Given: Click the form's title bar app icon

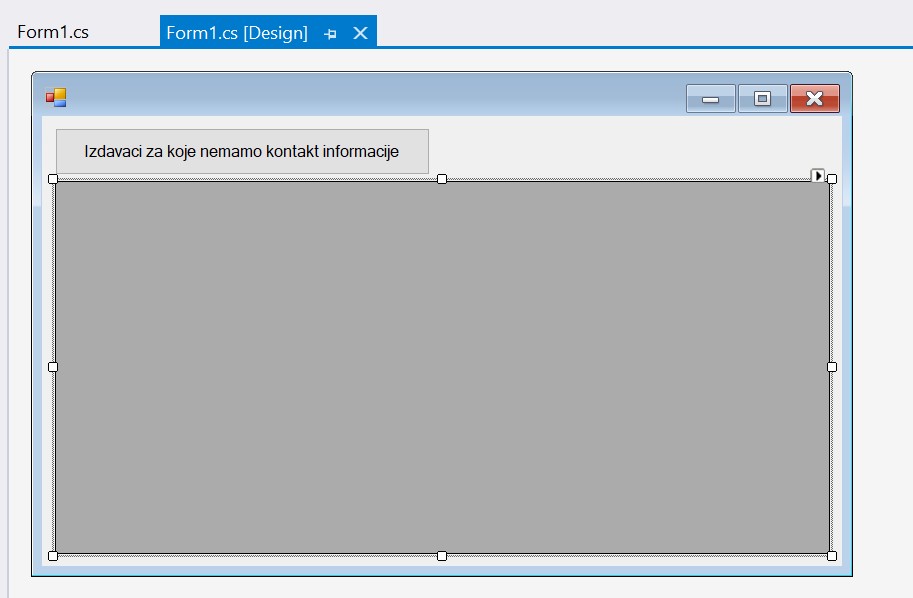Looking at the screenshot, I should click(x=56, y=97).
